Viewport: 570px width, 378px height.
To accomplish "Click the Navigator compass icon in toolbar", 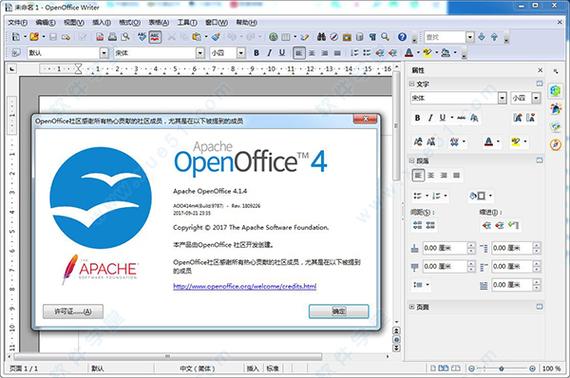I will click(x=334, y=37).
